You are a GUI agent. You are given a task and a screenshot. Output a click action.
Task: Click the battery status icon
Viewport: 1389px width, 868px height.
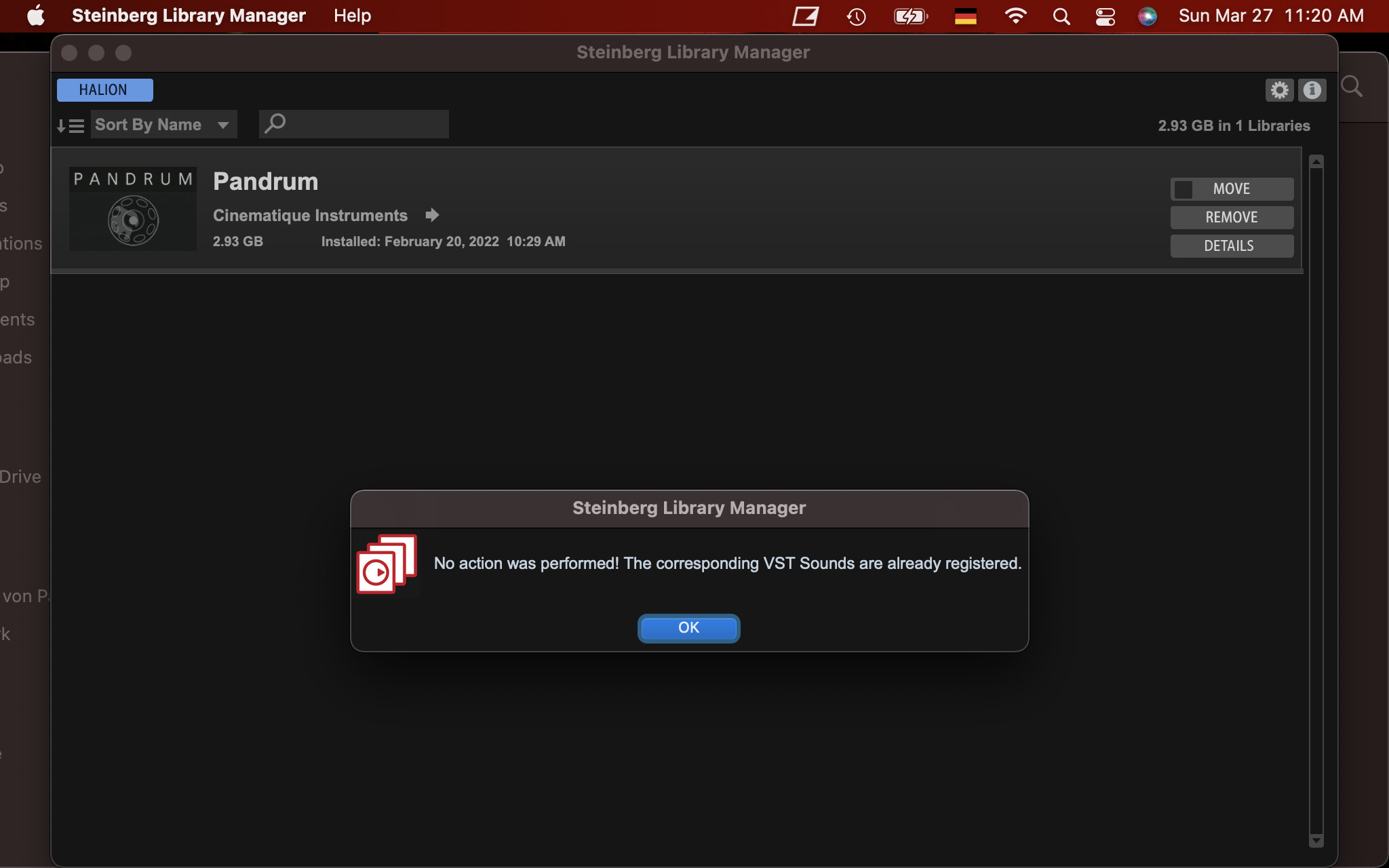point(911,16)
